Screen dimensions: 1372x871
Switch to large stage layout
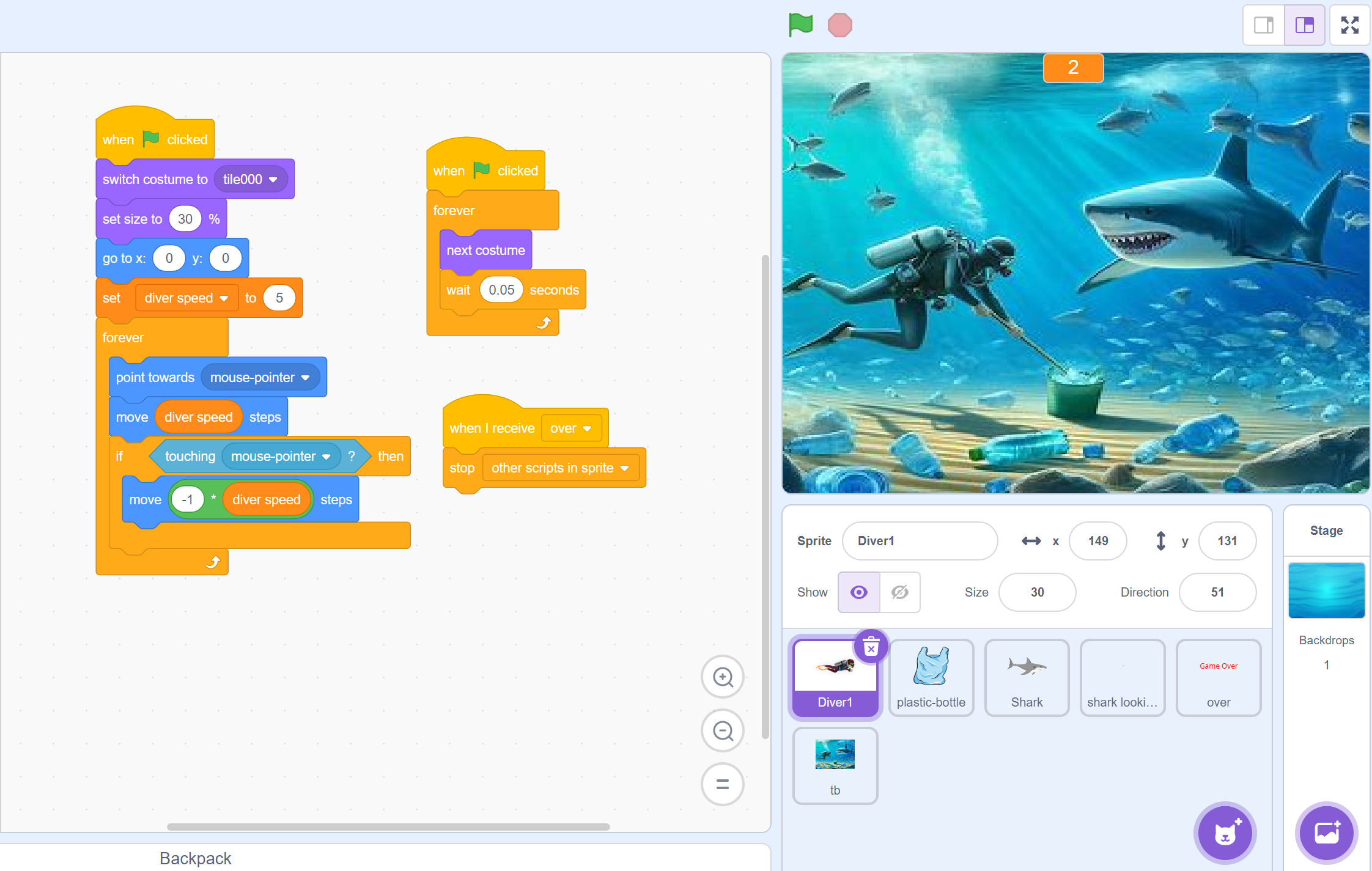1304,25
